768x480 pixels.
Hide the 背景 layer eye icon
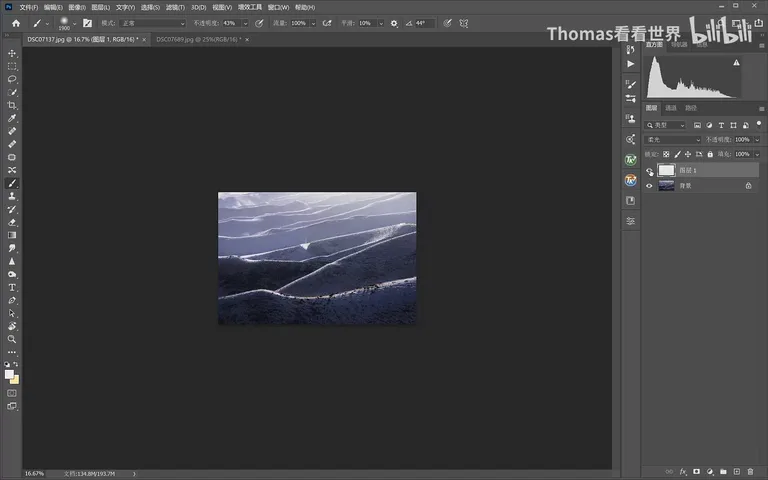(x=649, y=186)
